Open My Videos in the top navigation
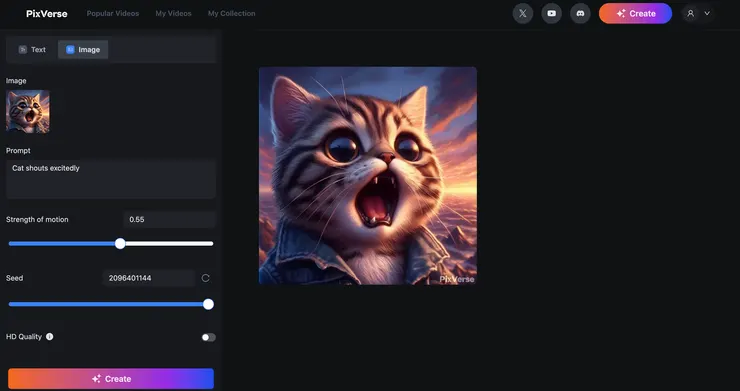Image resolution: width=740 pixels, height=391 pixels. tap(174, 14)
